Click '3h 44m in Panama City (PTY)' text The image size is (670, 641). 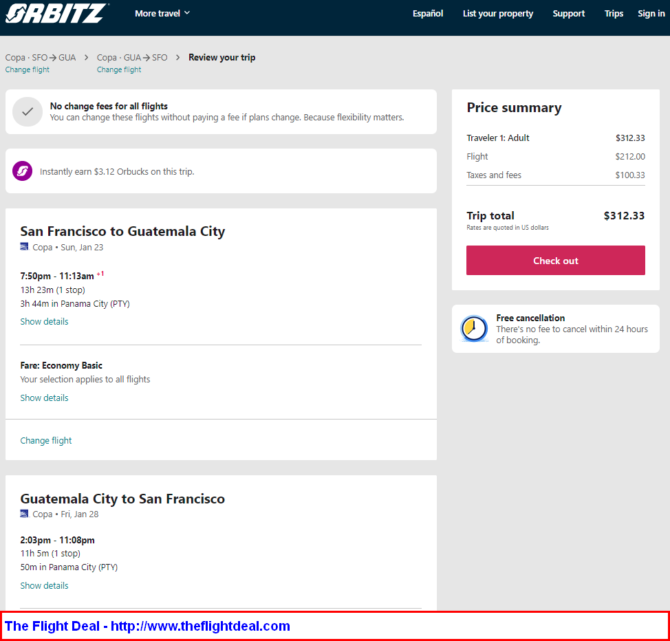coord(75,303)
